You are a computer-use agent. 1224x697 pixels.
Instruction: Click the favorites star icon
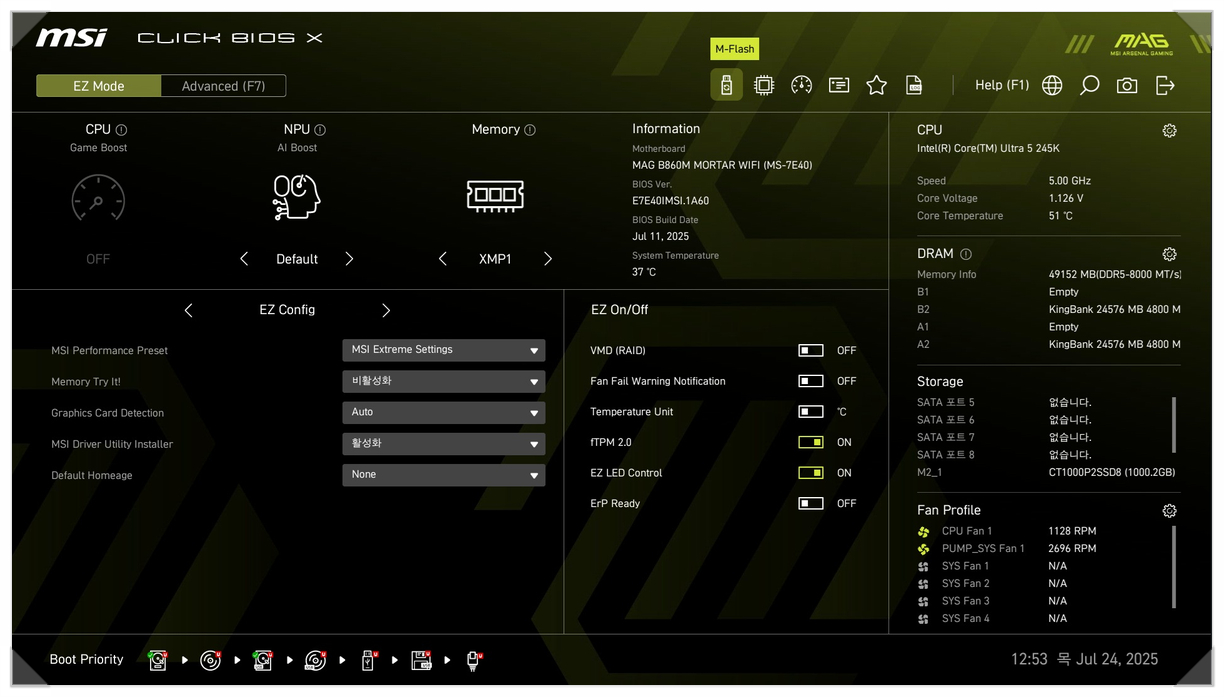[x=876, y=85]
